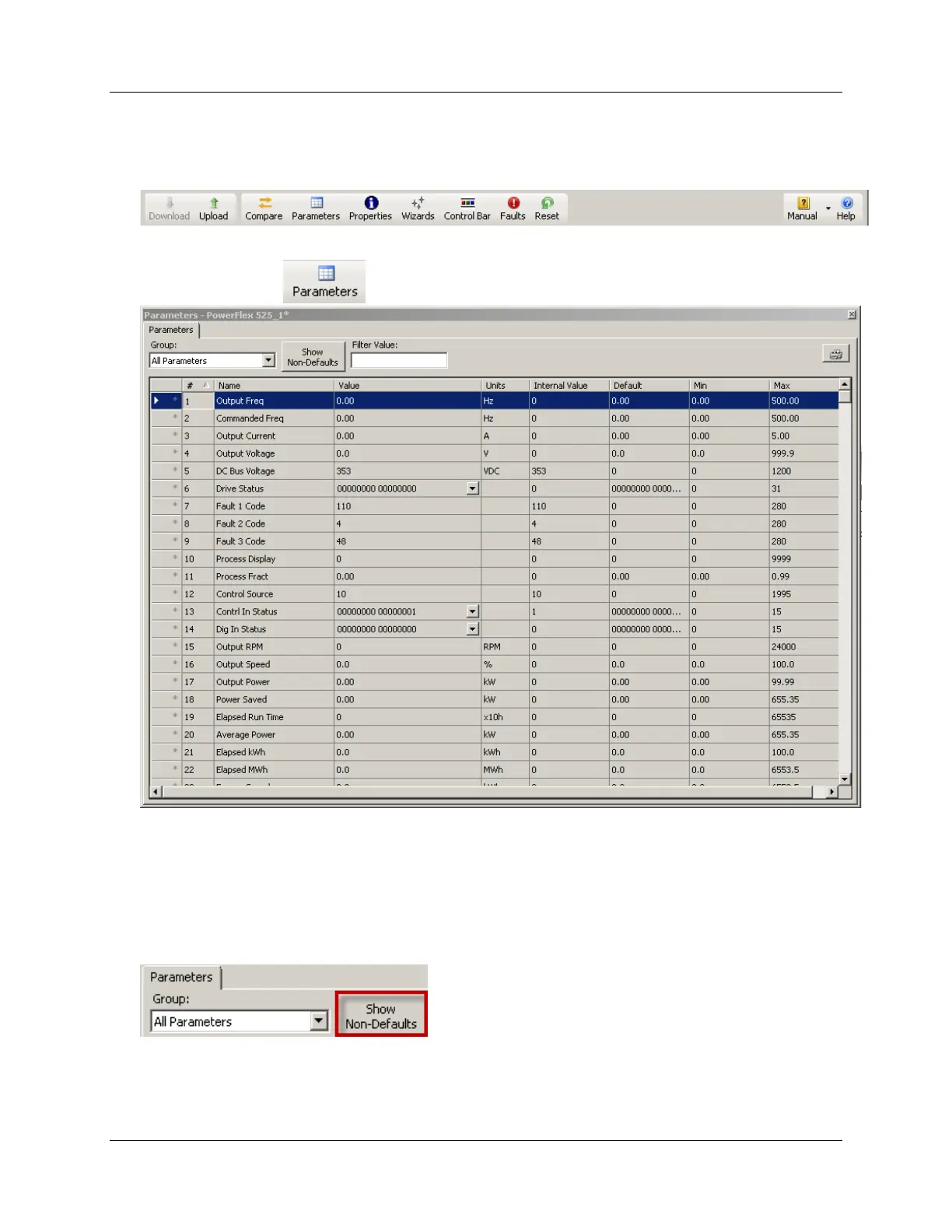The width and height of the screenshot is (952, 1232).
Task: Click Show Non-Defaults in parameter window
Action: (313, 357)
